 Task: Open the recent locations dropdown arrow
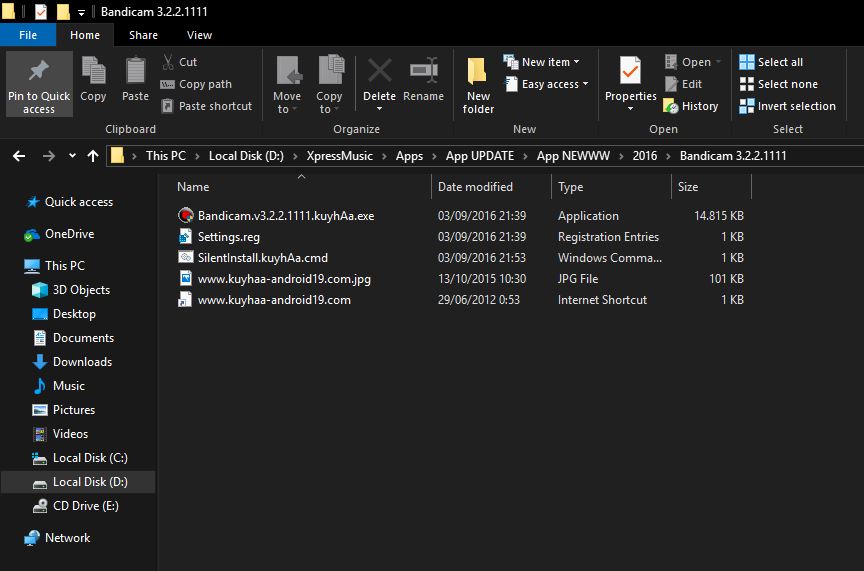tap(72, 156)
